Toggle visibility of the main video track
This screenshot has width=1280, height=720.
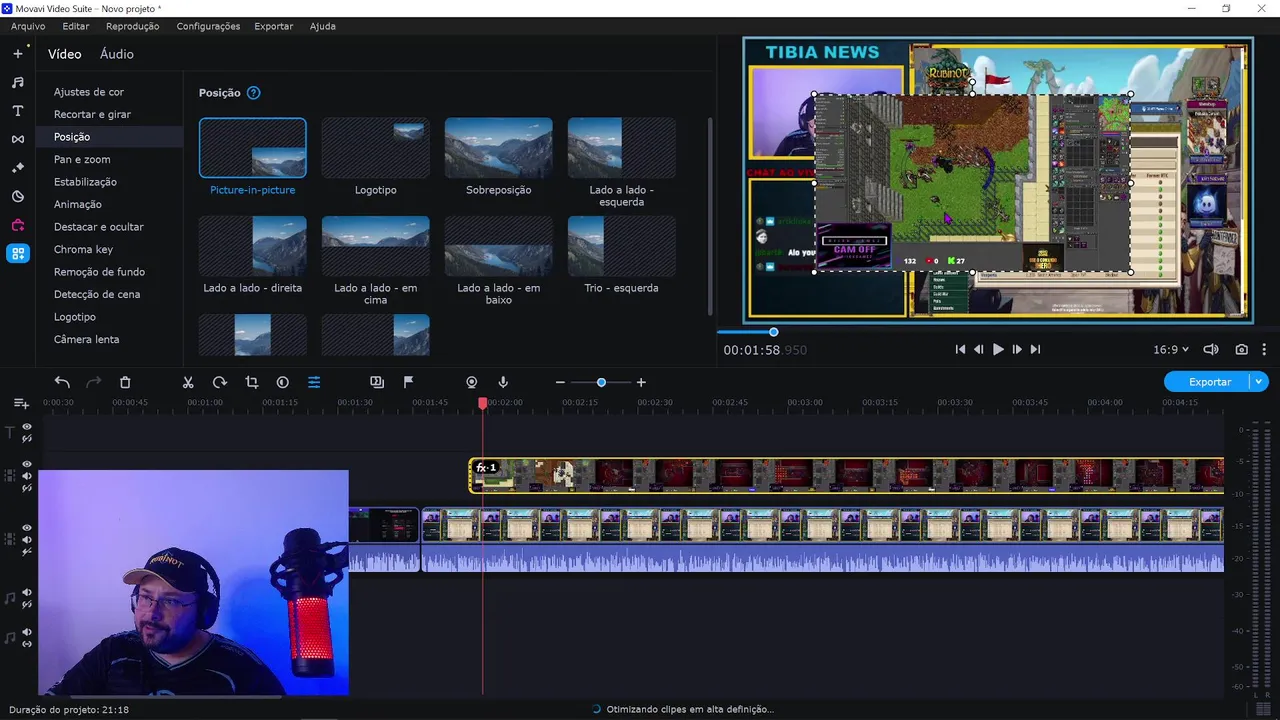point(27,527)
